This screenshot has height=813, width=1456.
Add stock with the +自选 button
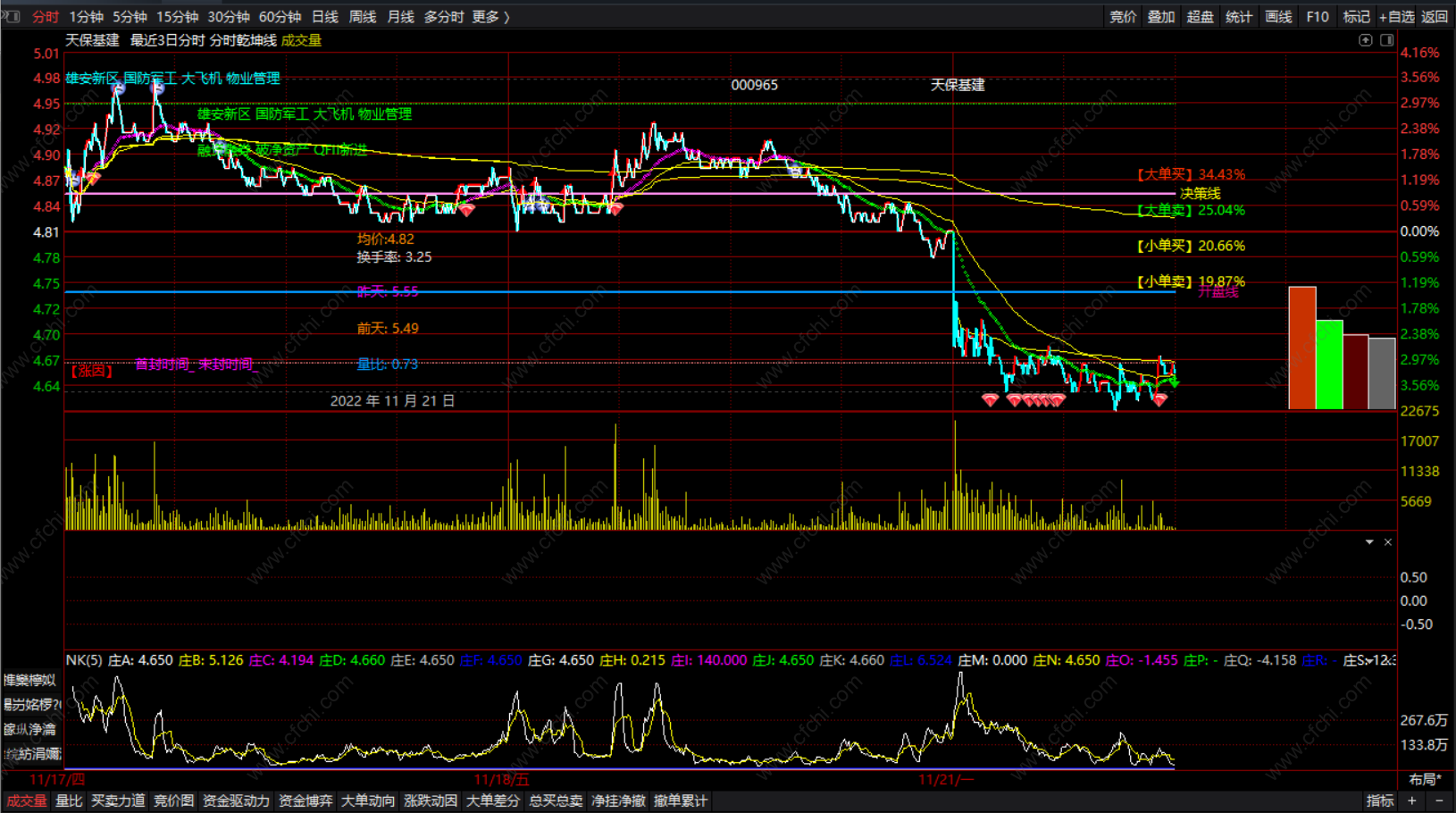(x=1396, y=17)
